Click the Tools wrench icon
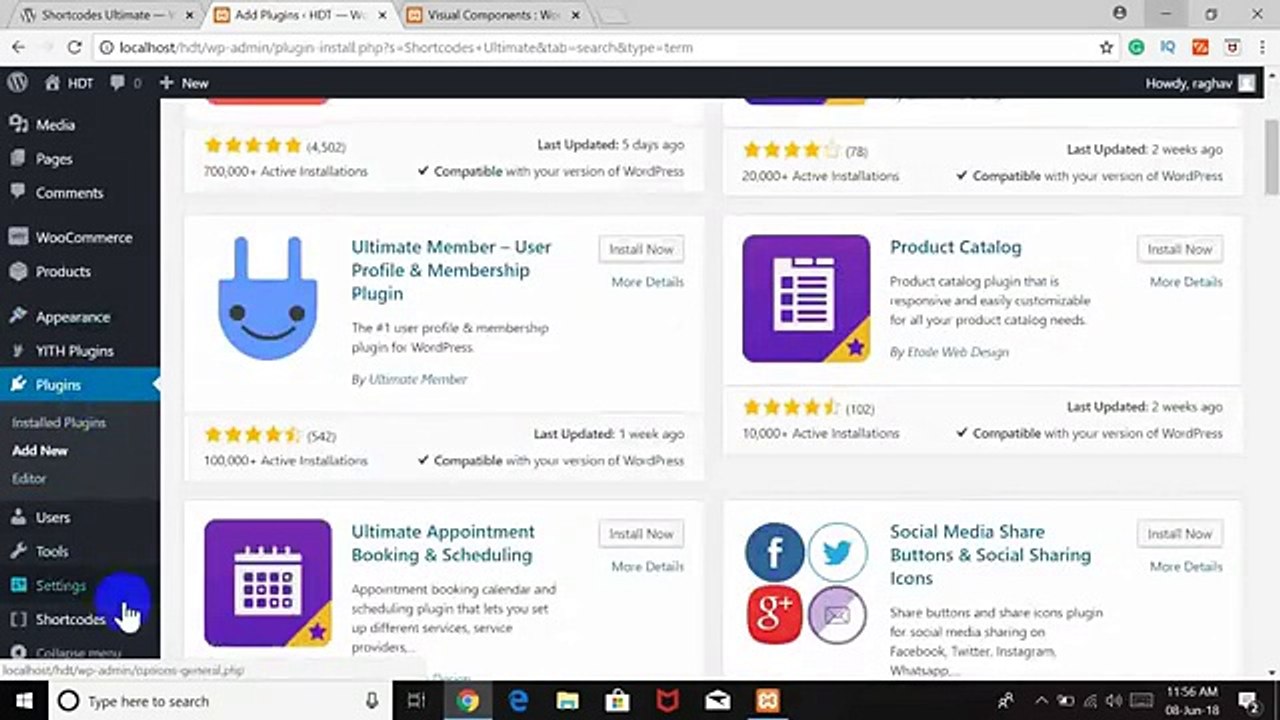1280x720 pixels. 18,552
